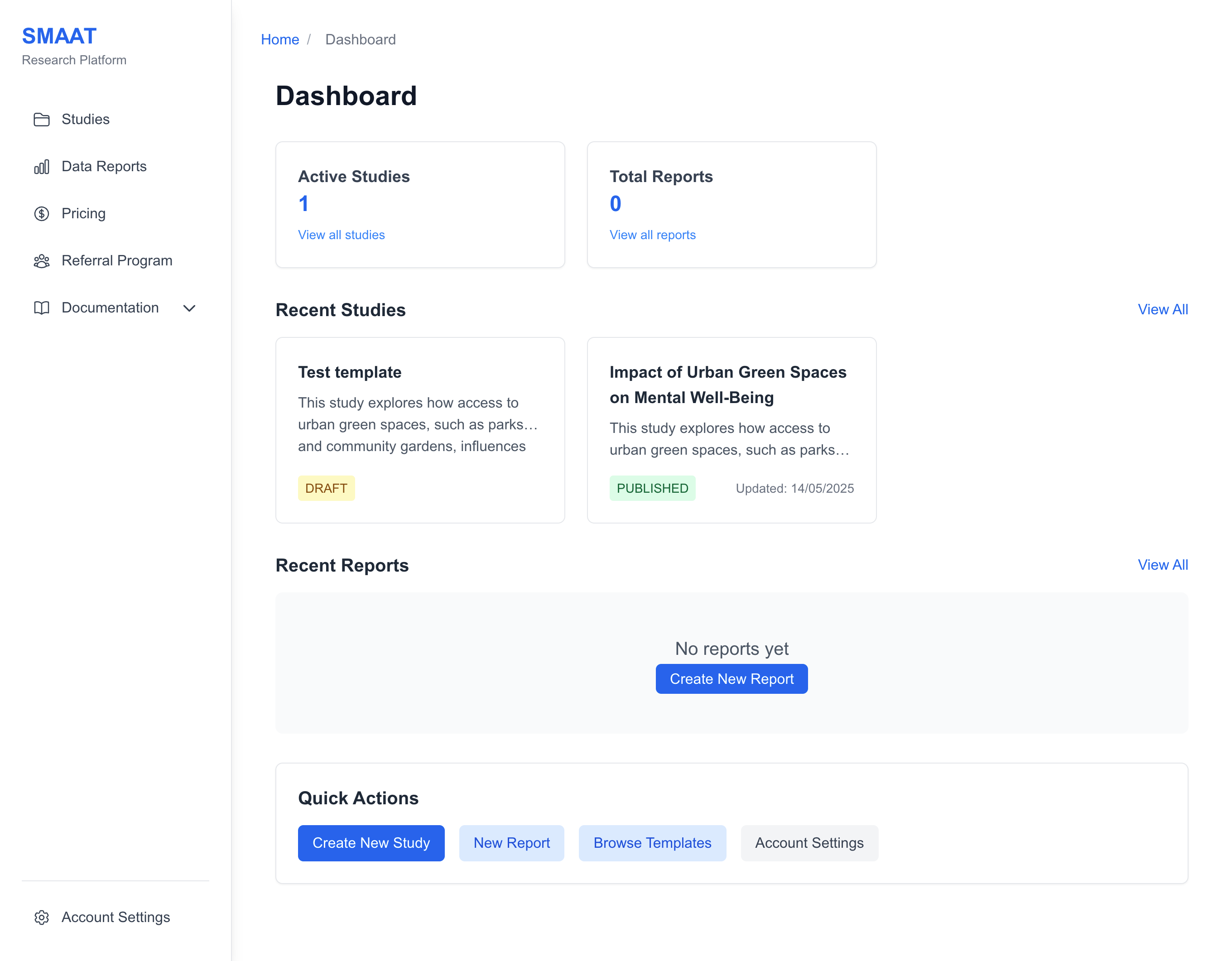1232x961 pixels.
Task: Click View all reports link
Action: pos(652,235)
